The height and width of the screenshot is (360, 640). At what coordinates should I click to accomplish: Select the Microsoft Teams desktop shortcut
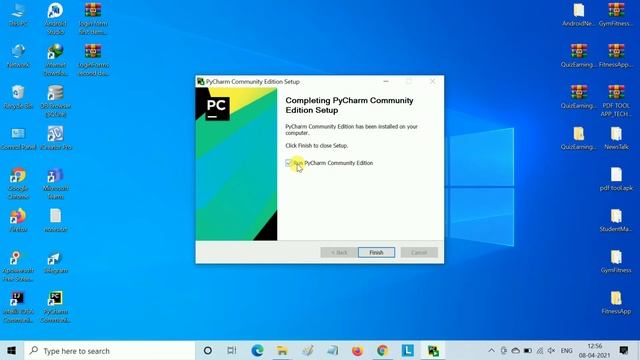56,184
